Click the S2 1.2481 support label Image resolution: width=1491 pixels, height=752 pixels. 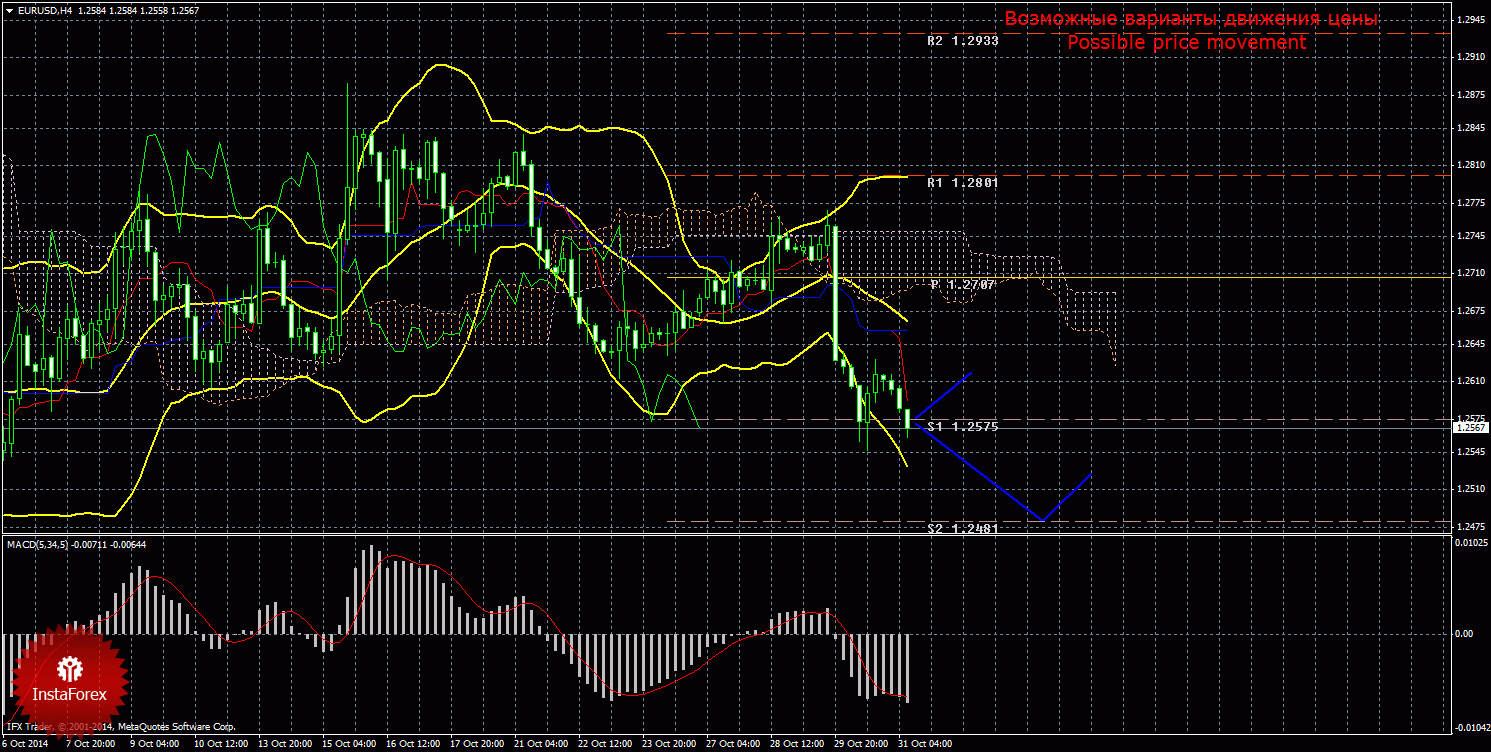click(x=962, y=528)
